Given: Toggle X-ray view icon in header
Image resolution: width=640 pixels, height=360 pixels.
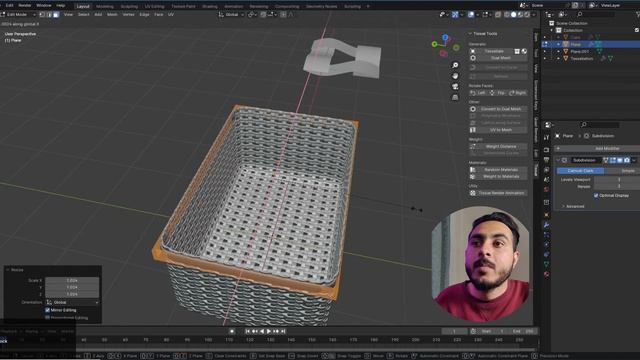Looking at the screenshot, I should pyautogui.click(x=498, y=14).
